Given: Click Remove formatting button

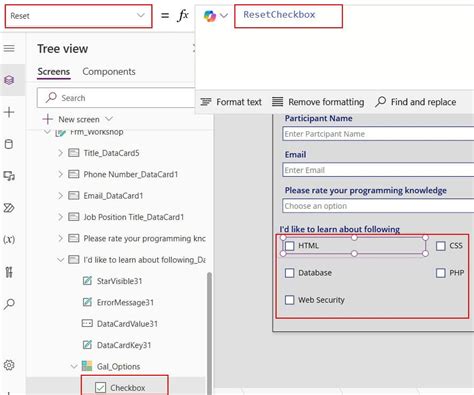Looking at the screenshot, I should coord(318,102).
